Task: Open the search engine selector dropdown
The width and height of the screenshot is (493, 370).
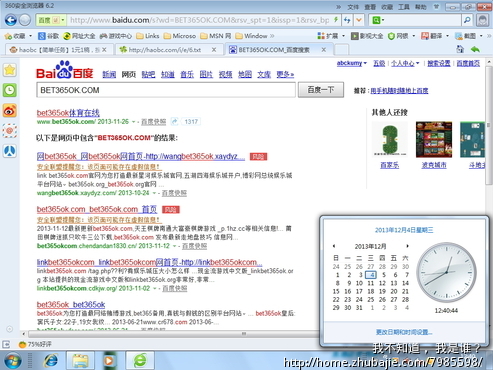Action: pyautogui.click(x=378, y=20)
